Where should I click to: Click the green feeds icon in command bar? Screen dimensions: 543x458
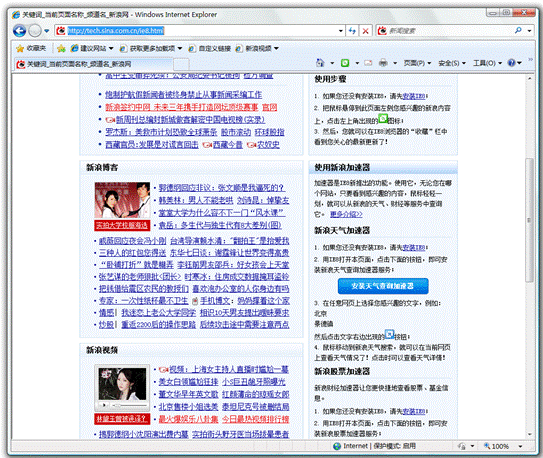[345, 63]
